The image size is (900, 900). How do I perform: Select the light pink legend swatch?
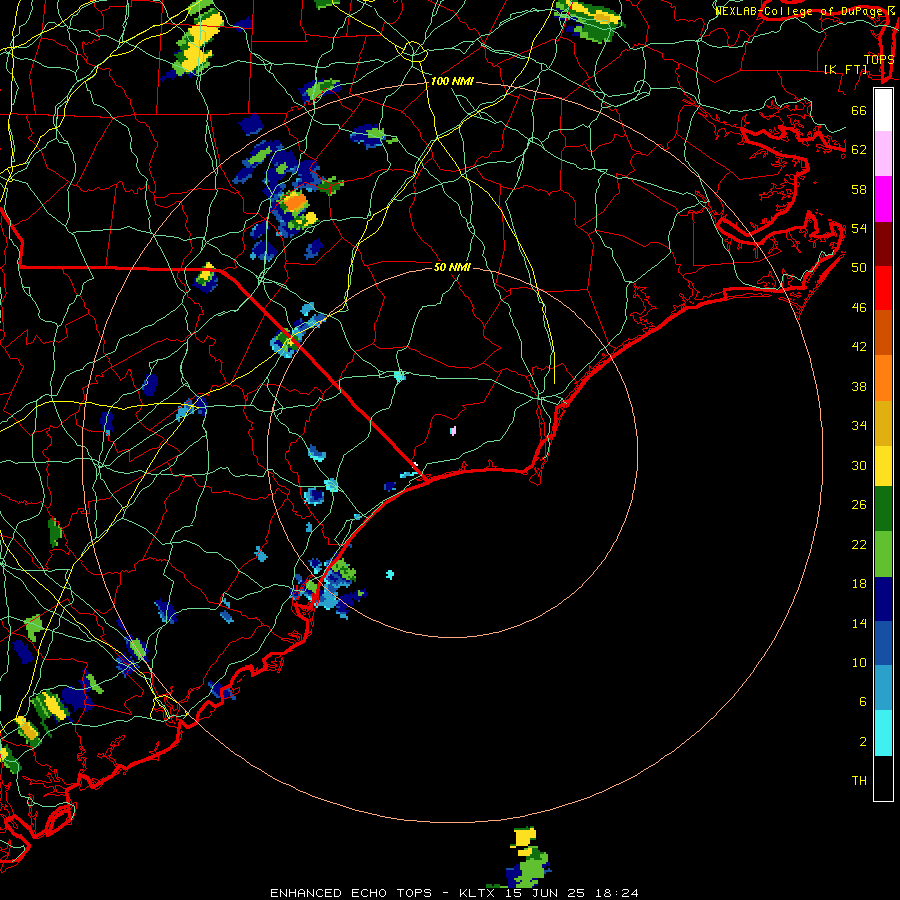coord(883,153)
